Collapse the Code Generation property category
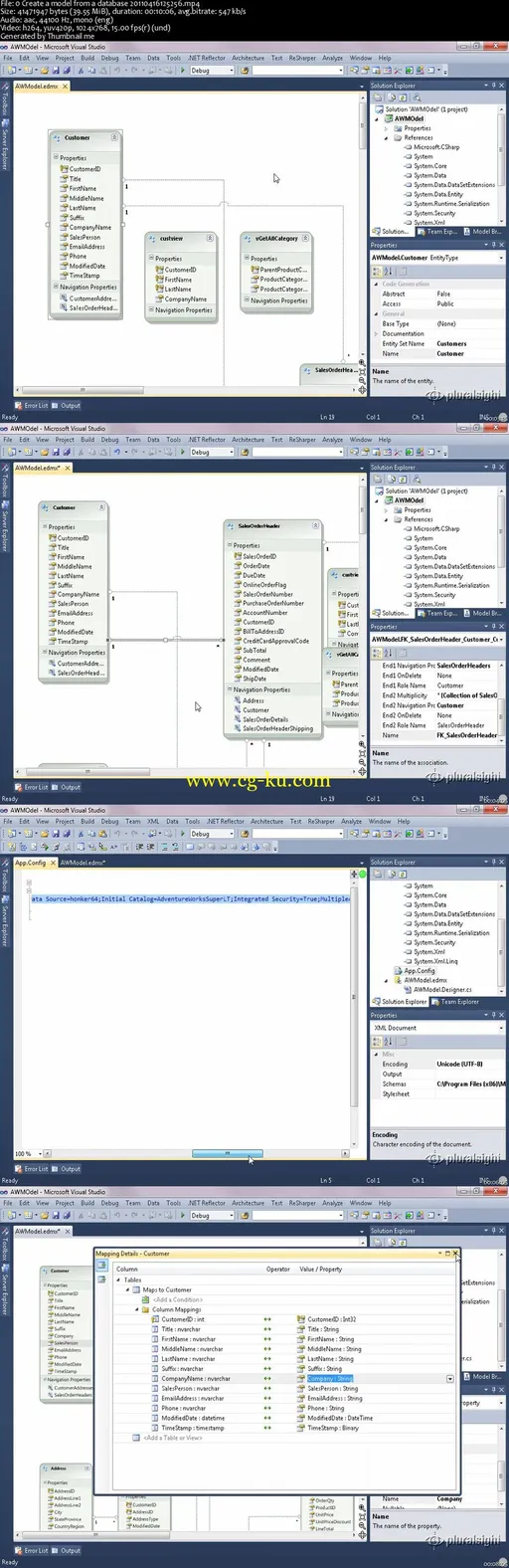Screen dimensions: 509x1568 tap(377, 284)
